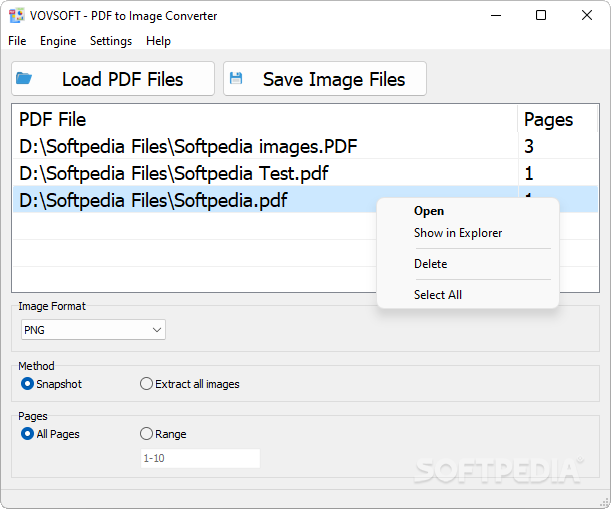
Task: Open the File menu
Action: [x=17, y=41]
